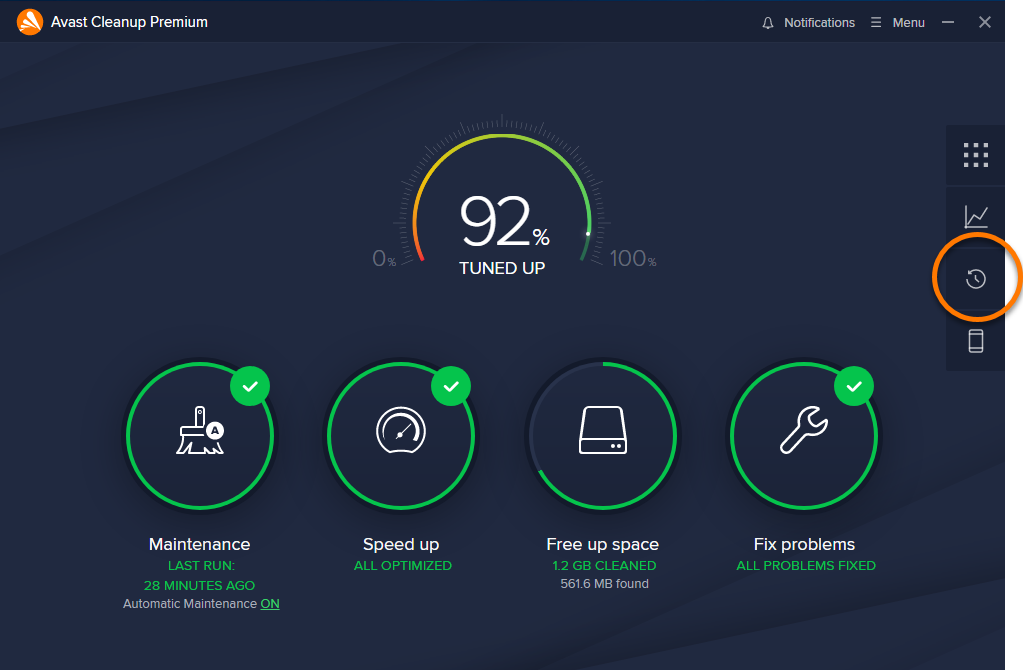Open Fix problems wrench tile

click(x=804, y=435)
